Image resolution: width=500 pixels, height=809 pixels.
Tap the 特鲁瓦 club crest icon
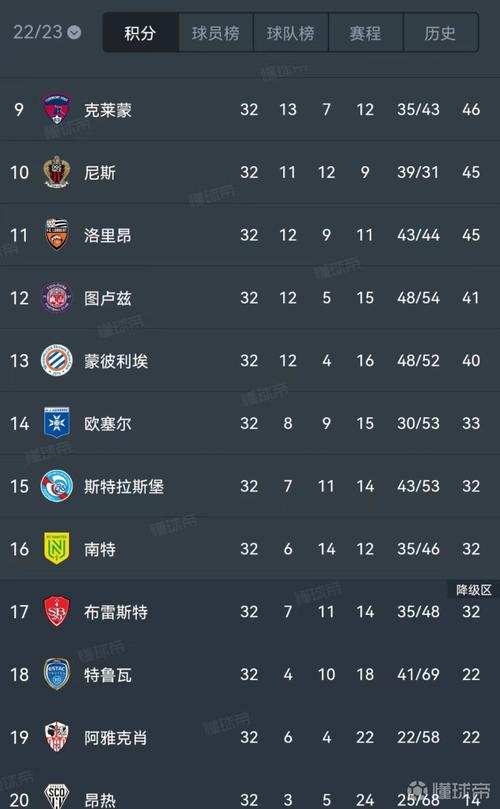pos(57,674)
